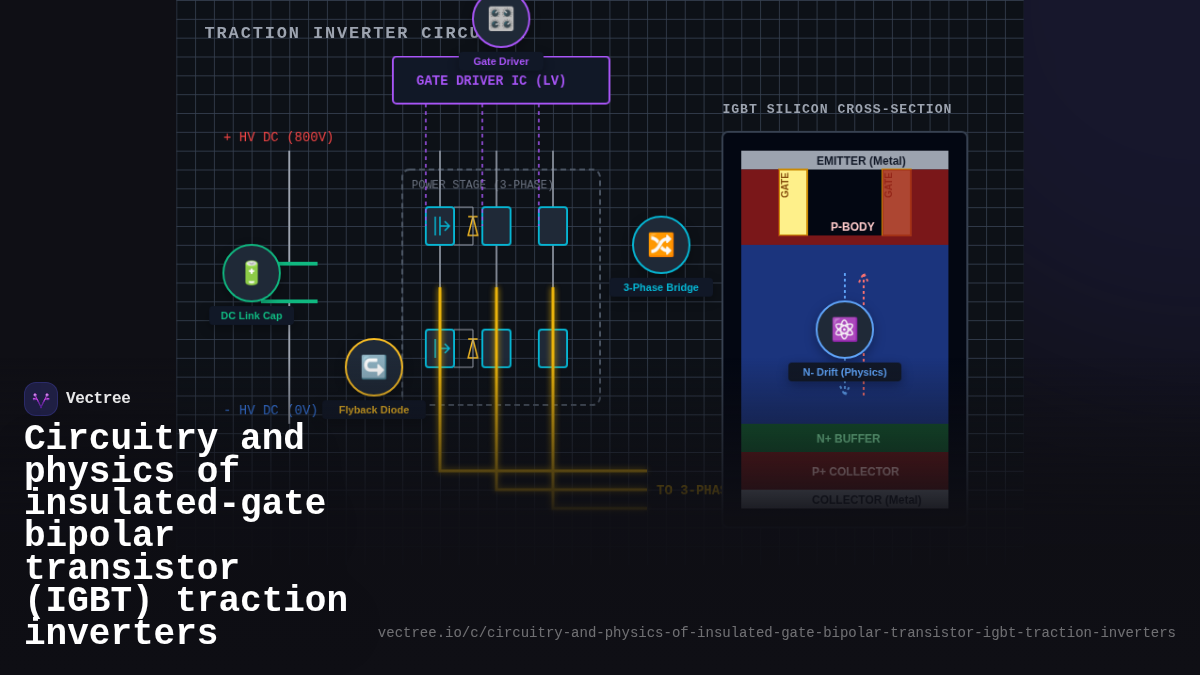Open the IGBT SILICON CROSS-SECTION panel
This screenshot has height=675, width=1200.
(837, 108)
